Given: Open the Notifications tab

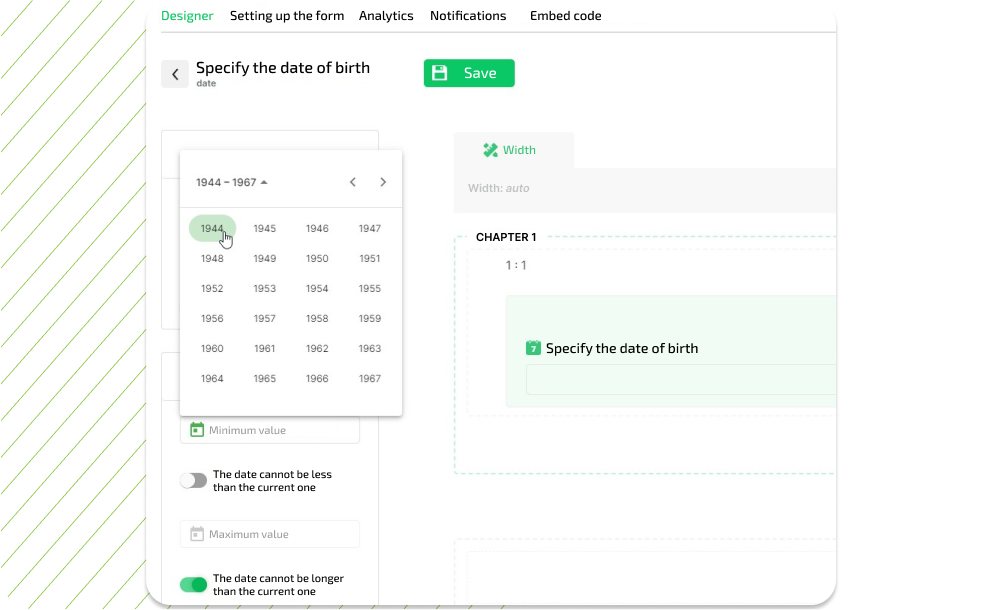Looking at the screenshot, I should click(x=468, y=16).
